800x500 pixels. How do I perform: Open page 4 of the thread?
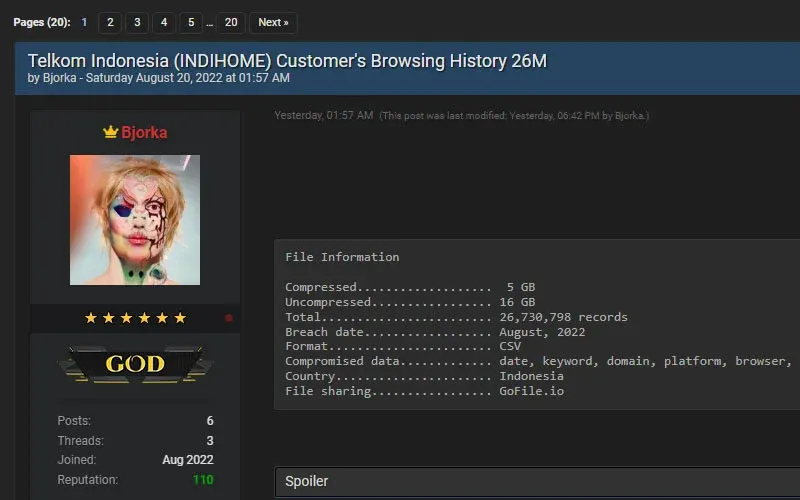164,22
